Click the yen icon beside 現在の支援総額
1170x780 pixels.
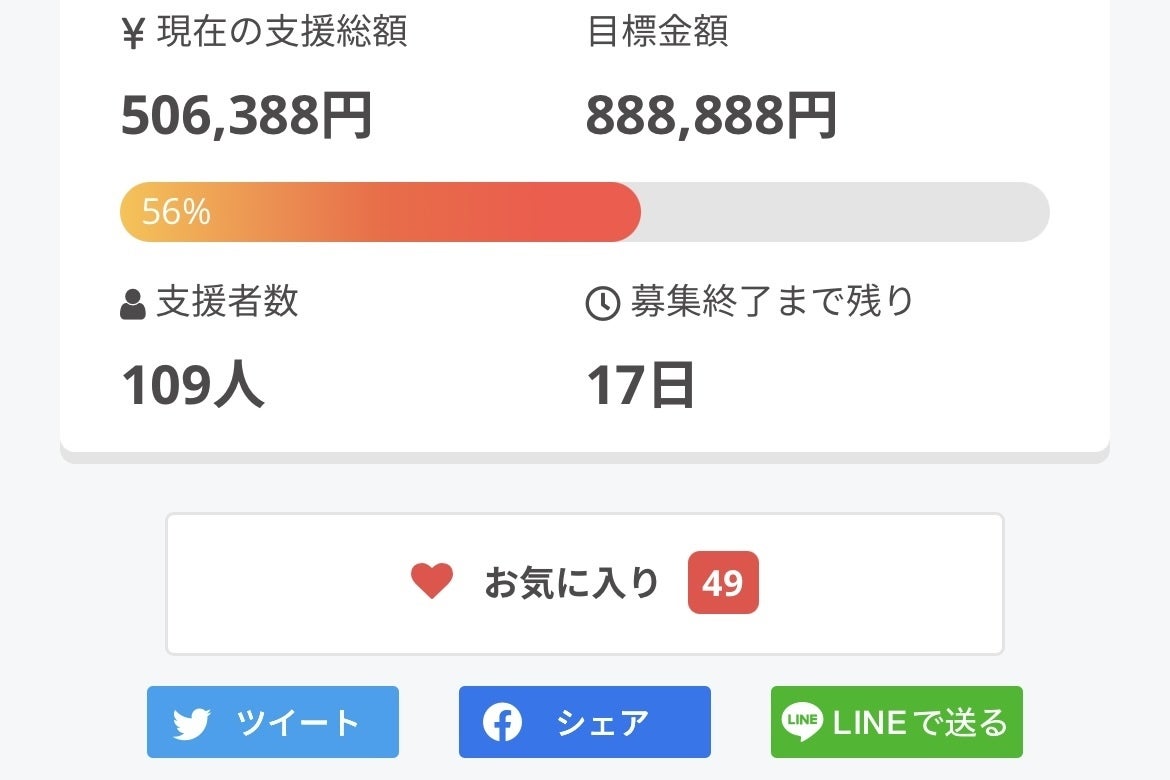pyautogui.click(x=133, y=34)
